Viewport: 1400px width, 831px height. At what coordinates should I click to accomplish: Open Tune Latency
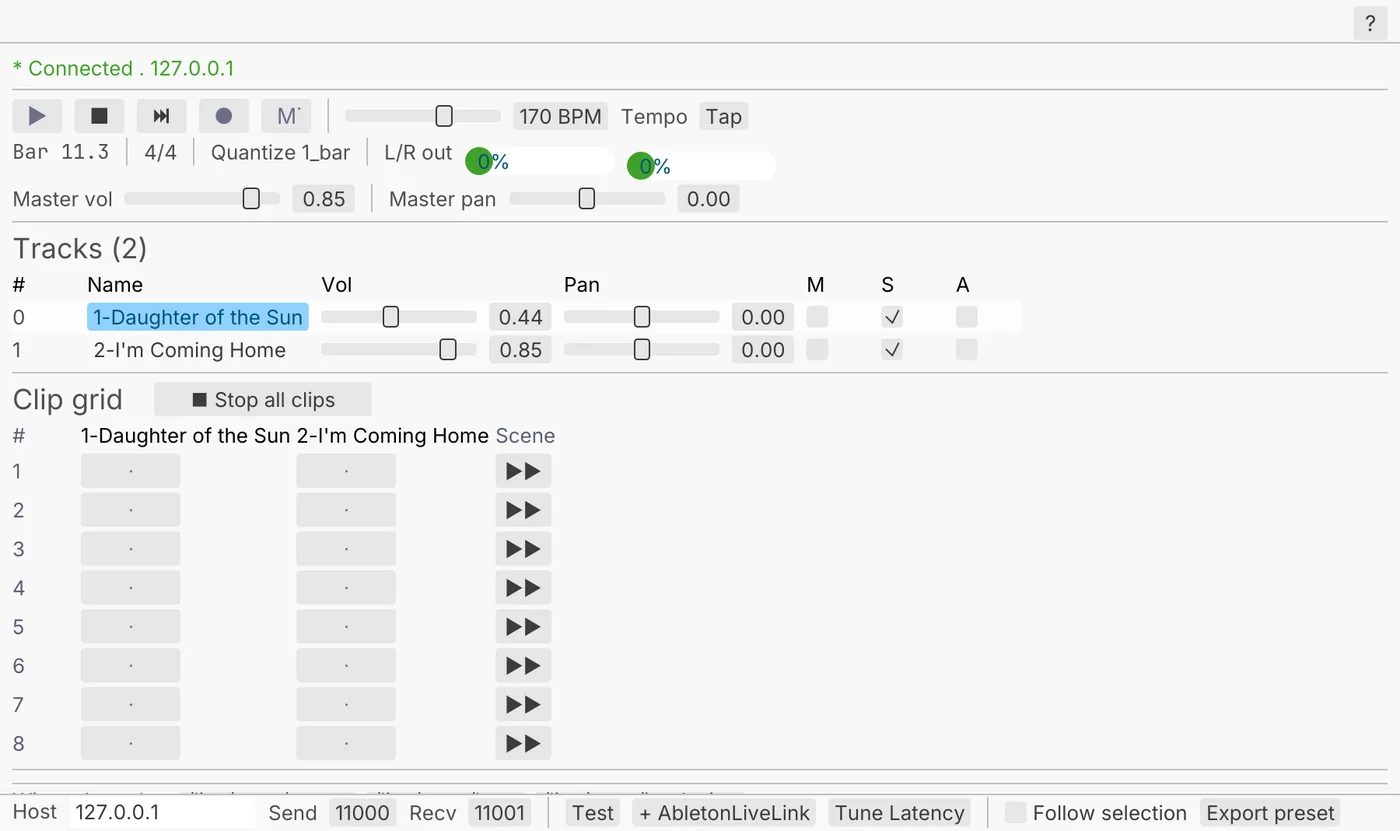(899, 813)
